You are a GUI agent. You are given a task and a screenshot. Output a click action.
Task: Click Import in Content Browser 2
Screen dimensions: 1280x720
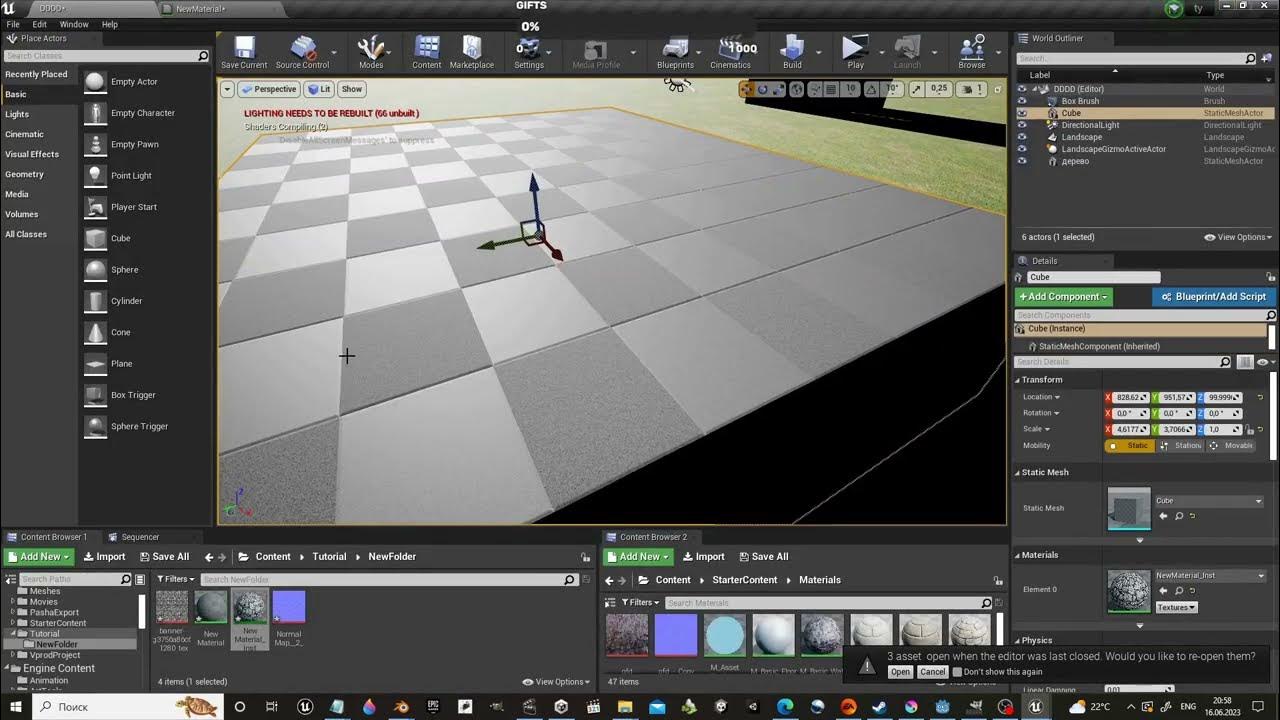[x=703, y=557]
